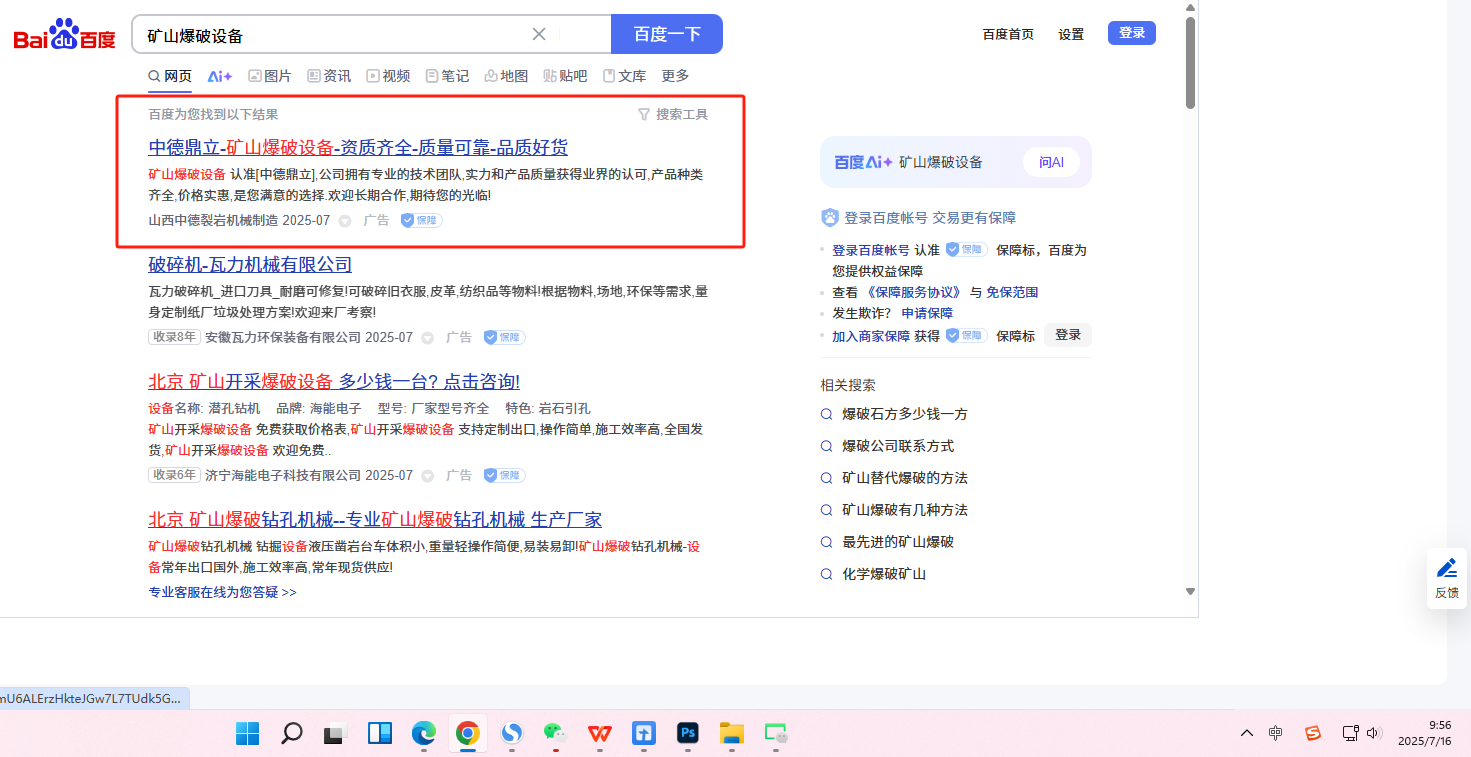Select related search 矿山爆破有几种方法

point(904,510)
